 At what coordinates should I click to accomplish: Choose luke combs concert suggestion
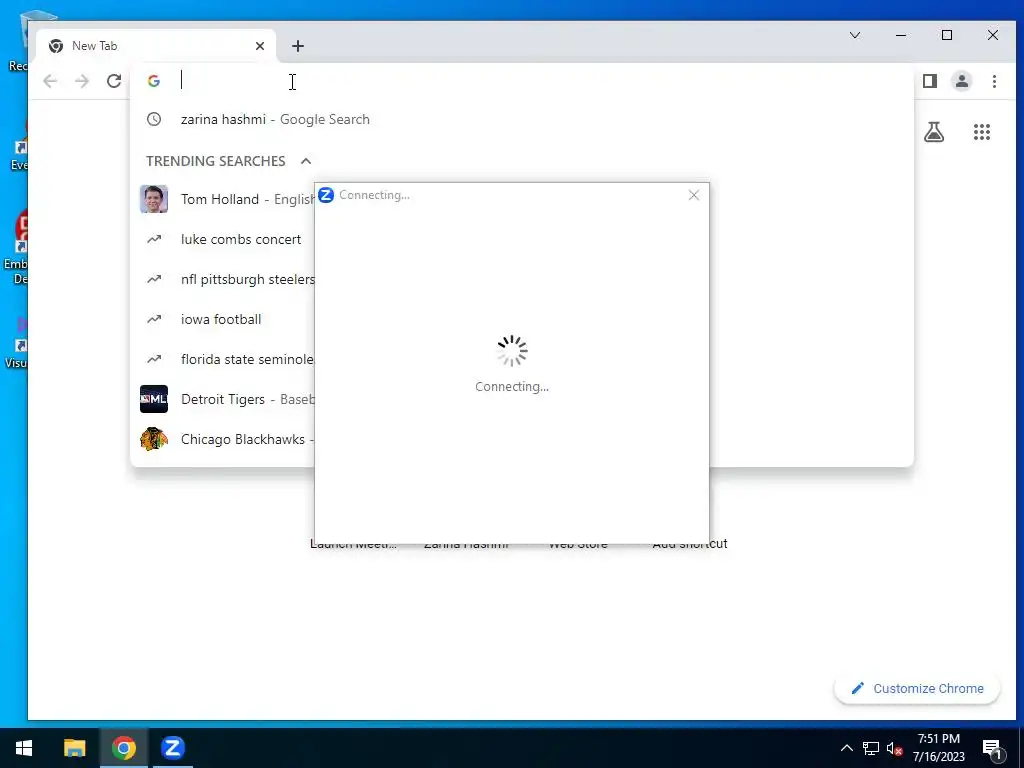[x=223, y=239]
